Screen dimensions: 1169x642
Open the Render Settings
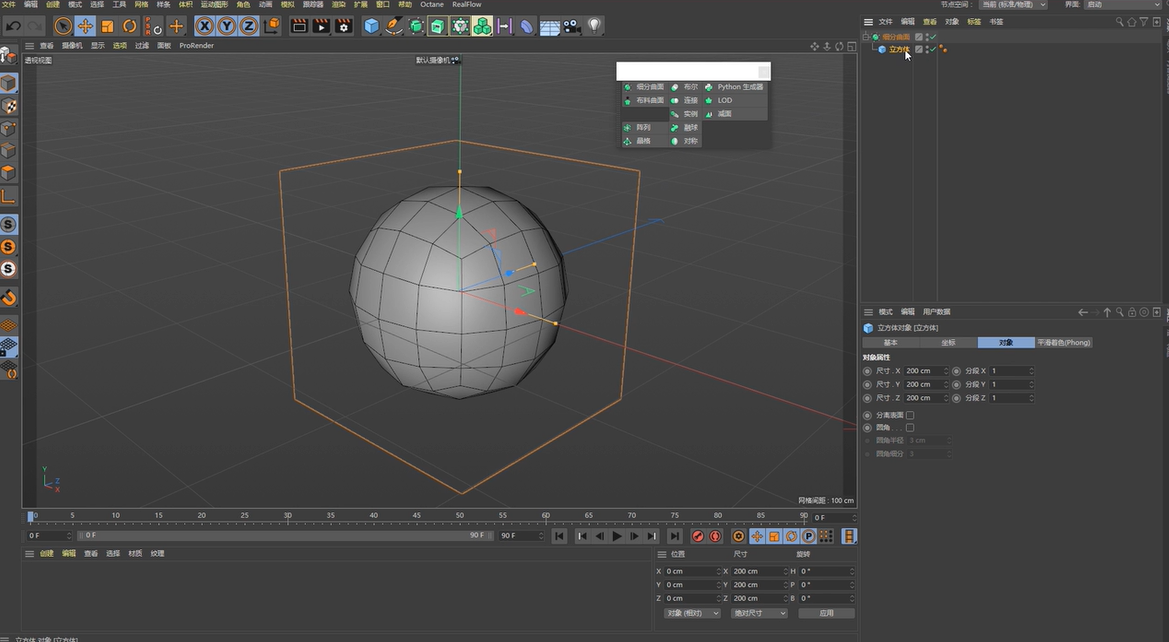click(x=343, y=26)
